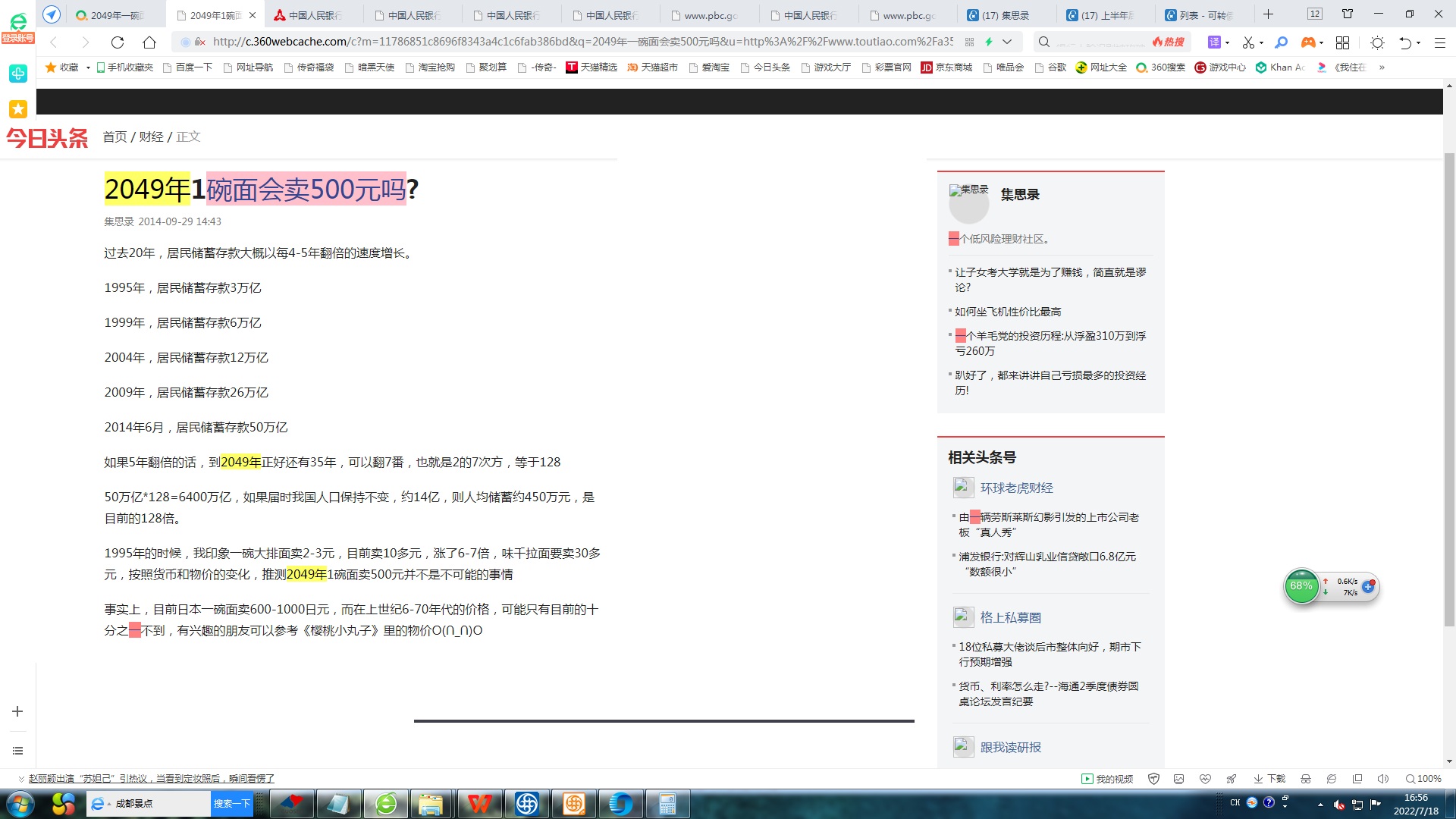Click the 财经 breadcrumb link
The height and width of the screenshot is (819, 1456).
click(x=151, y=136)
